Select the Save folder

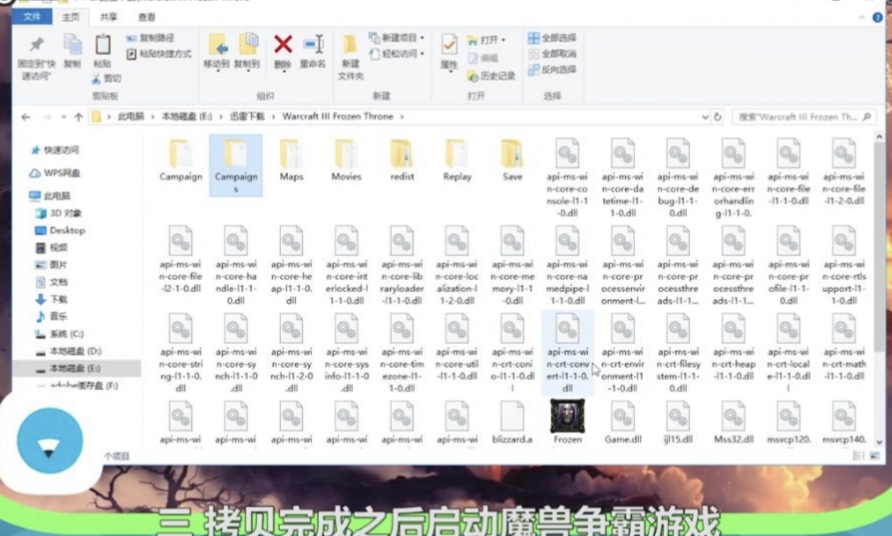512,160
